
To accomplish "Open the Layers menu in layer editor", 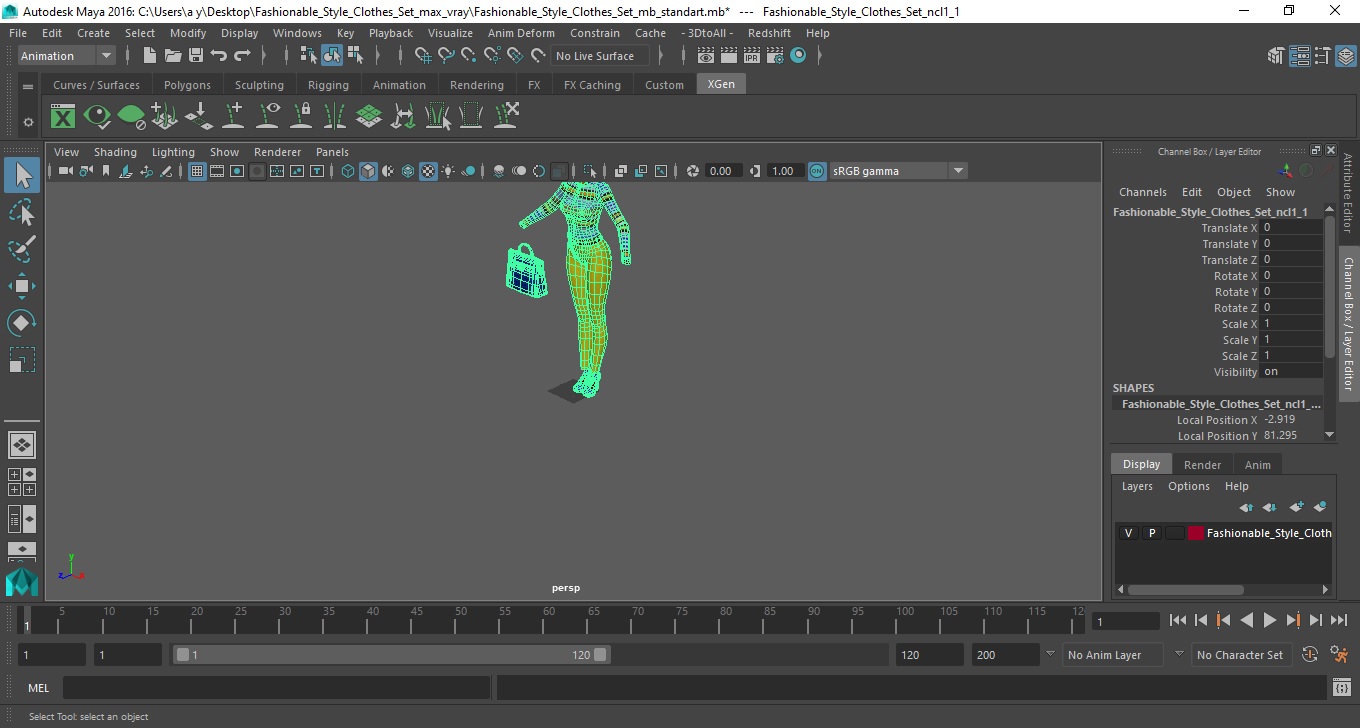I will (1137, 486).
